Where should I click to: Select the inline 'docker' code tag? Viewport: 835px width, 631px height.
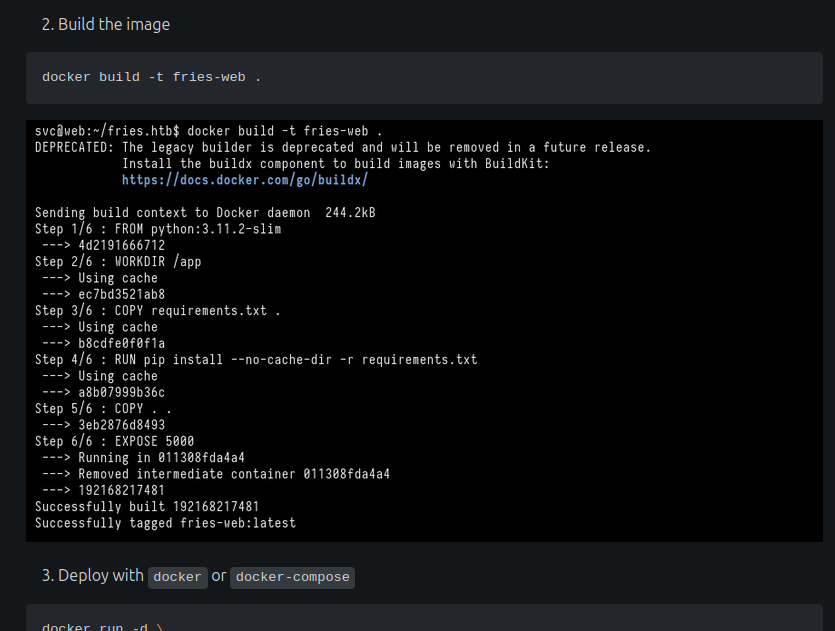pos(177,577)
